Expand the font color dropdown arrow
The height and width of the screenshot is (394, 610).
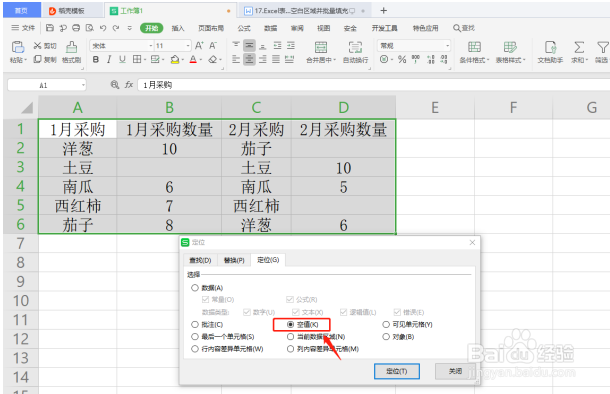(201, 60)
